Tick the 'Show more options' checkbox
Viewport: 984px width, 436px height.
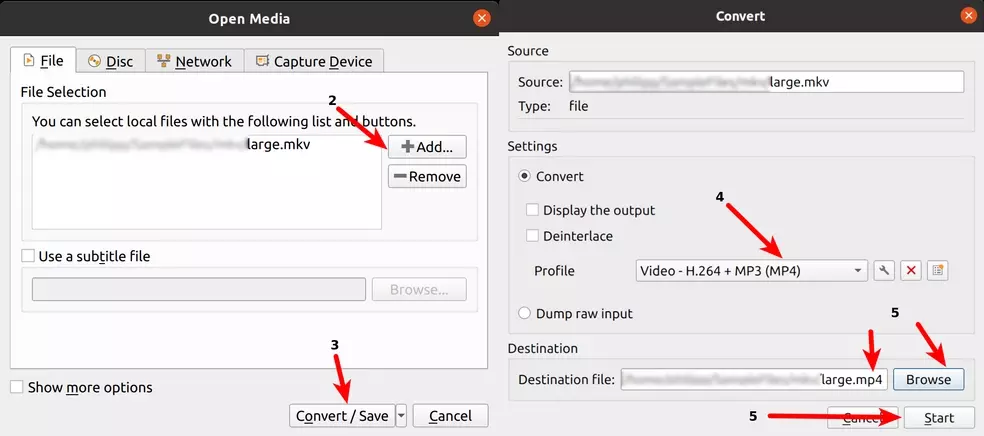pyautogui.click(x=17, y=387)
